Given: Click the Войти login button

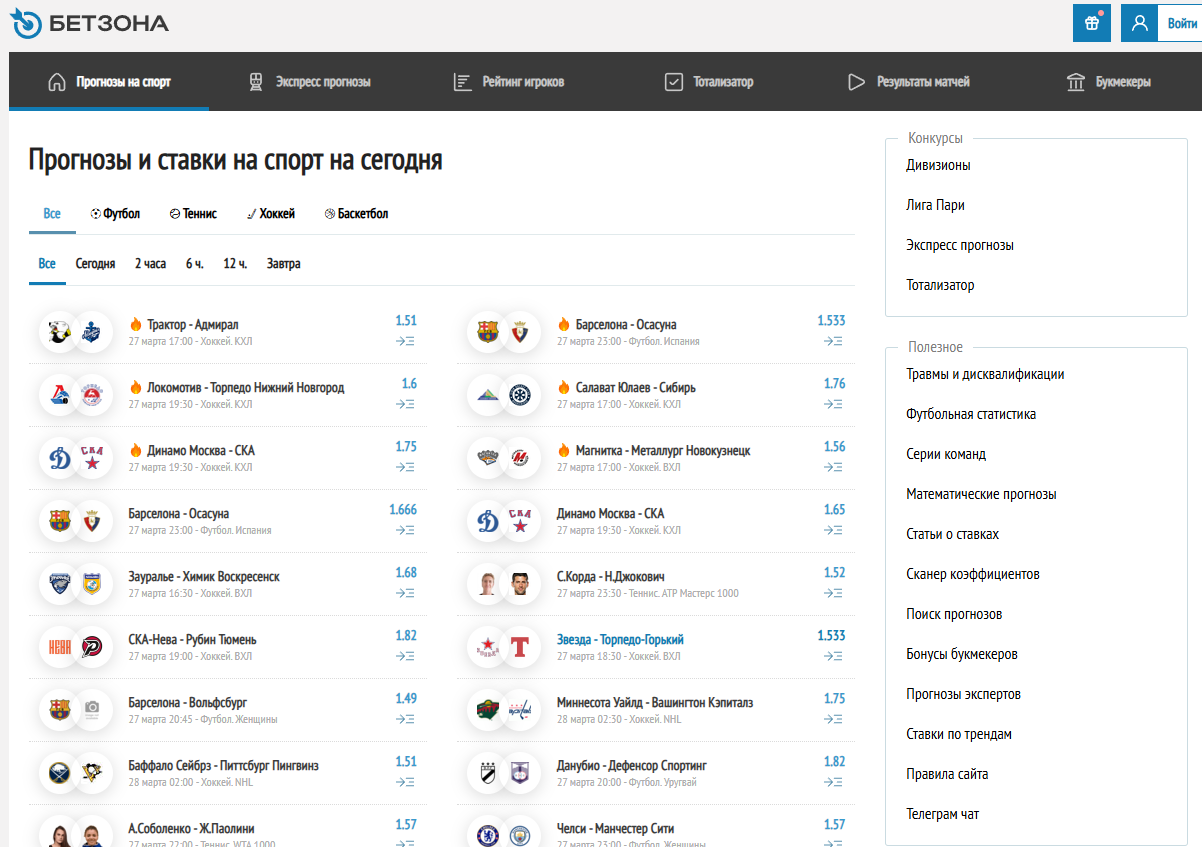Looking at the screenshot, I should point(1181,23).
